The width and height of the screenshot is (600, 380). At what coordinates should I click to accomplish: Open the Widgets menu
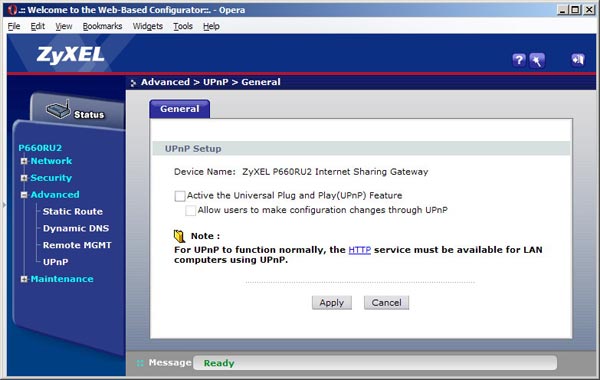point(148,26)
